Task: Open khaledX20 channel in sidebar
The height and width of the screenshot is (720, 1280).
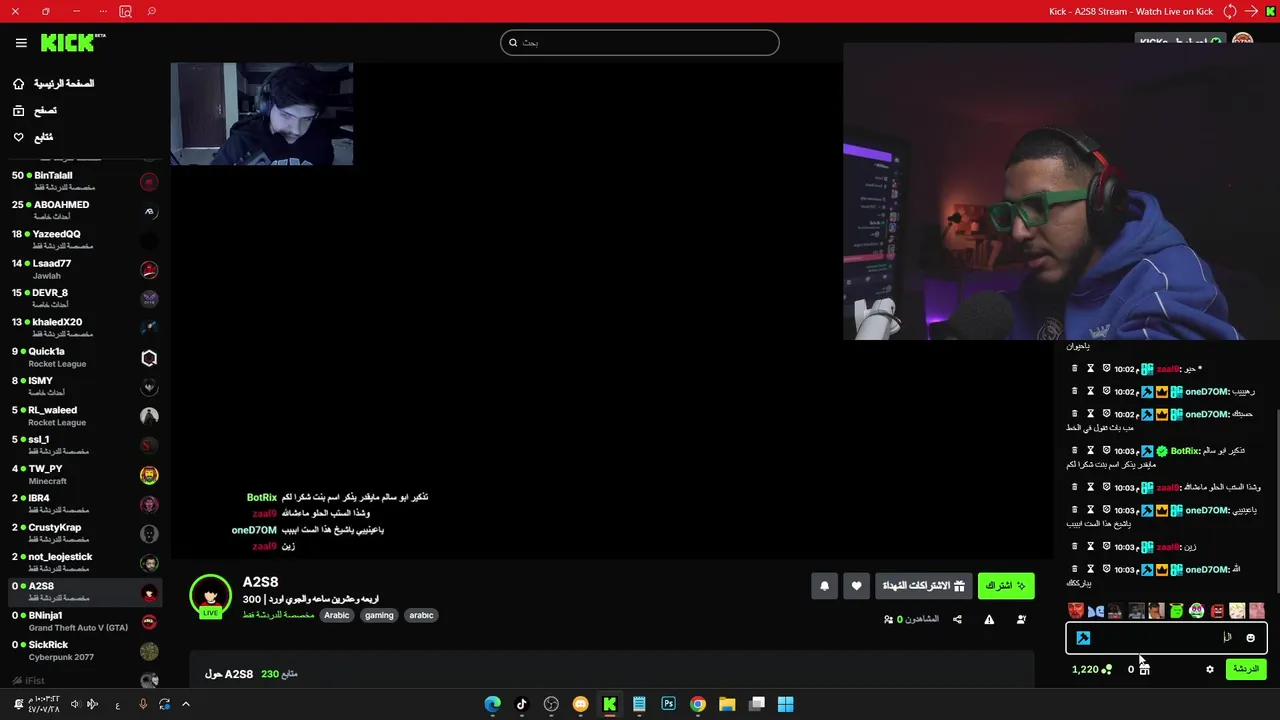Action: pos(84,328)
